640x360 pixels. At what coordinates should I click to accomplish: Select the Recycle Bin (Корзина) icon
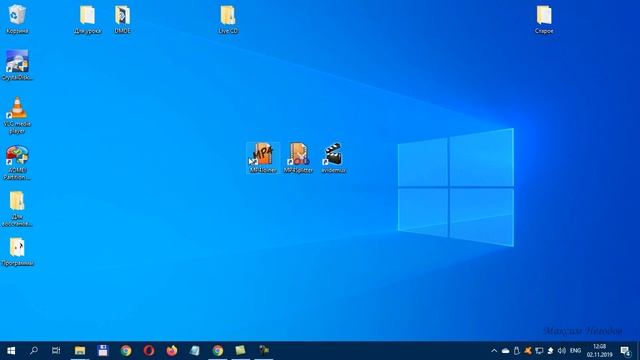click(17, 19)
